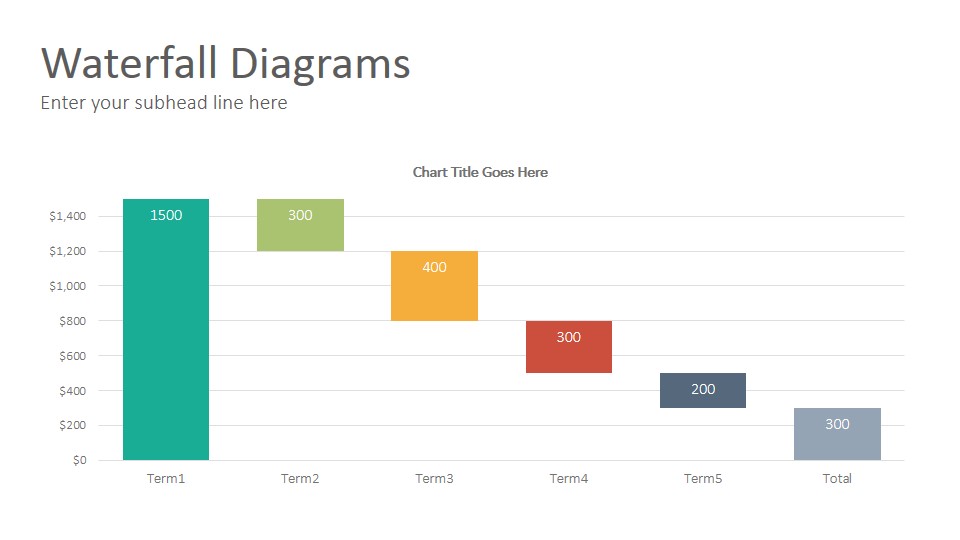Select the teal Term1 bar labeled 1500
Viewport: 960px width, 540px height.
click(x=166, y=329)
